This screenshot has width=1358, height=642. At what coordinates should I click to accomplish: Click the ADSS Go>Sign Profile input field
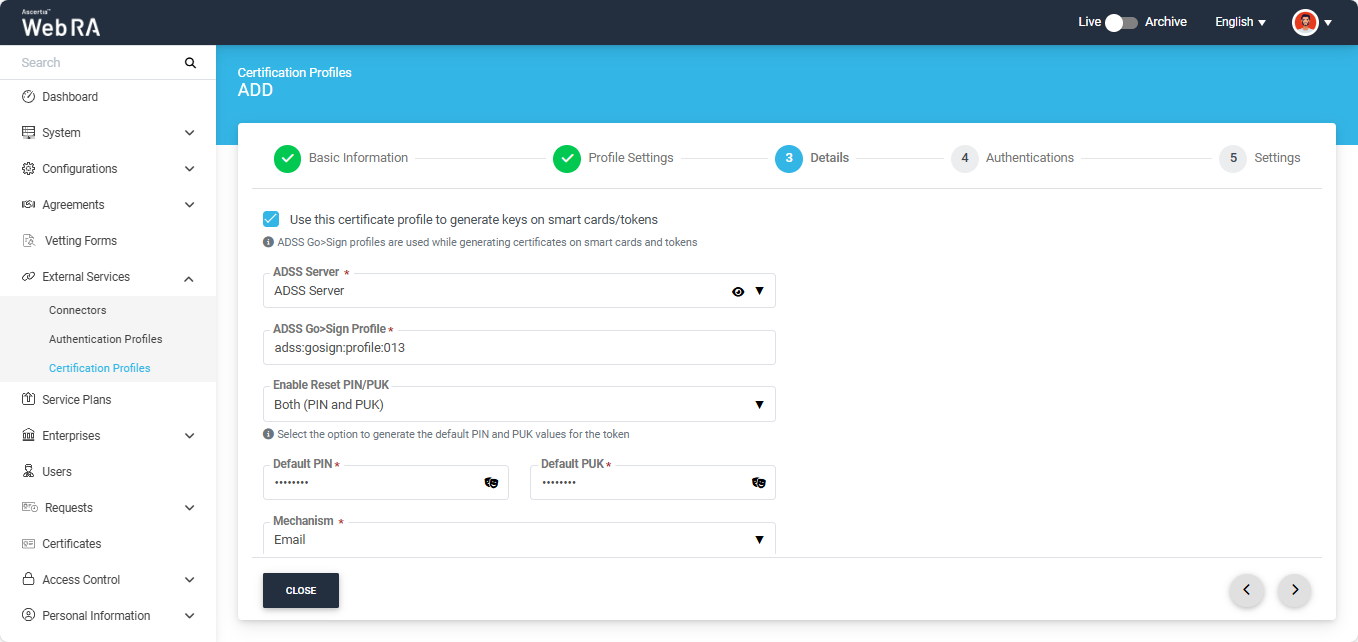(x=518, y=348)
